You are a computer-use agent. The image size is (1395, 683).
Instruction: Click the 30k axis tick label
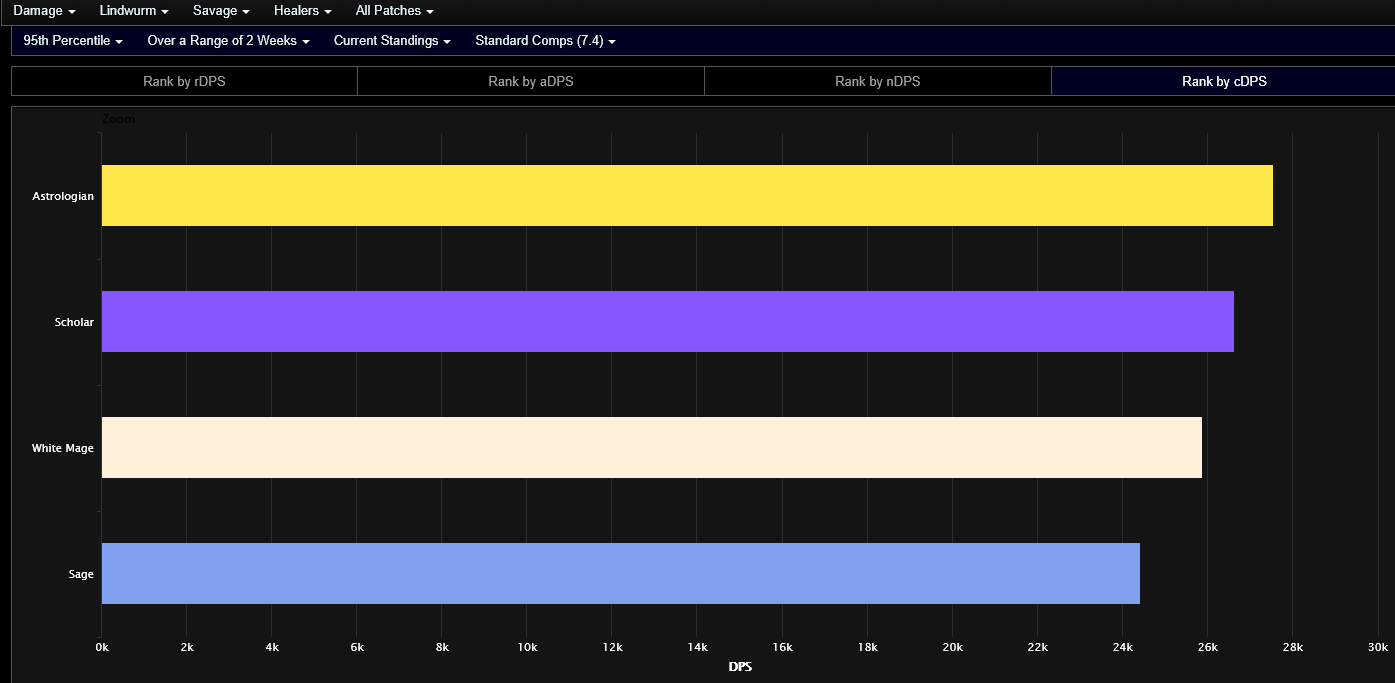click(x=1378, y=648)
